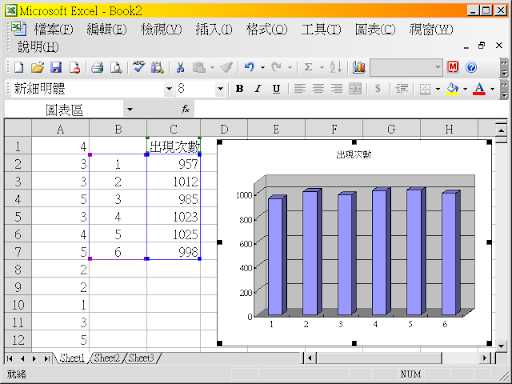Toggle Bold formatting

click(239, 89)
